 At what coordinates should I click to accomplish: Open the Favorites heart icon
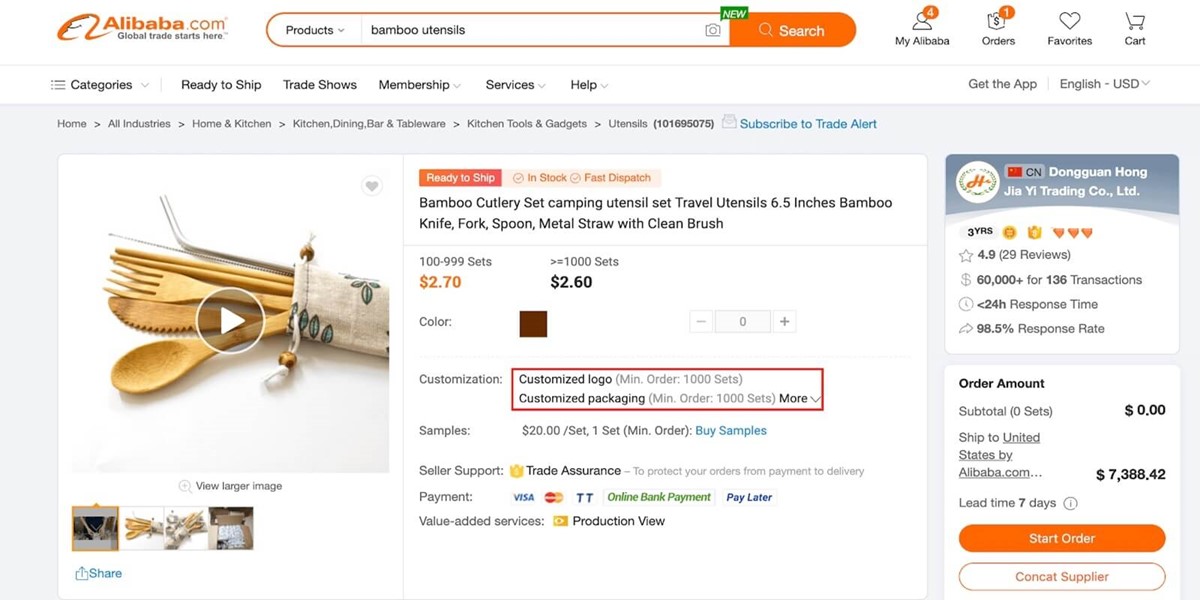point(1069,22)
